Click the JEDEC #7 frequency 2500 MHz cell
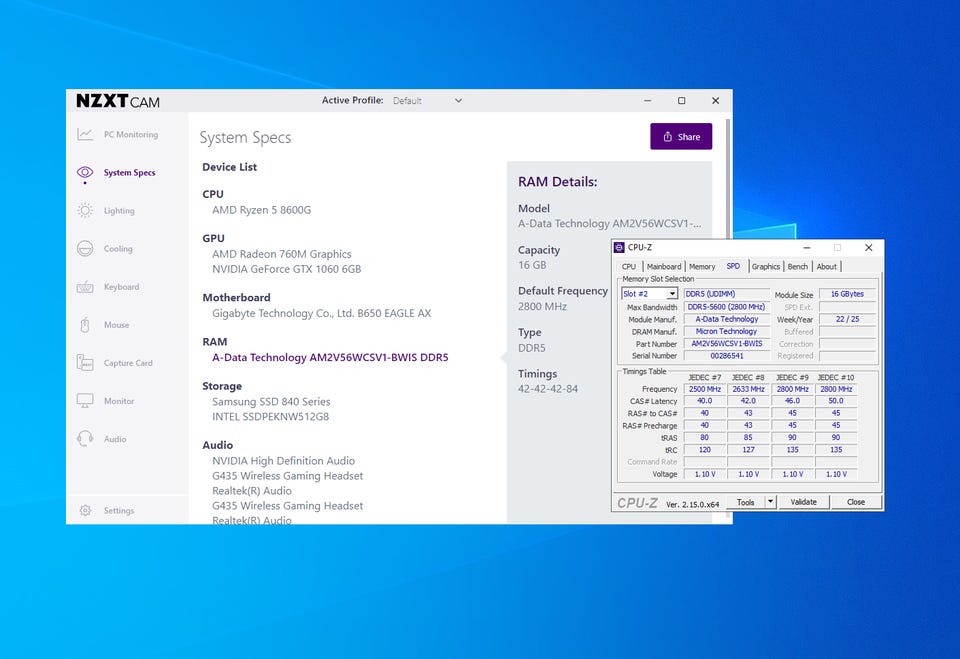Screen dimensions: 960x659 705,389
